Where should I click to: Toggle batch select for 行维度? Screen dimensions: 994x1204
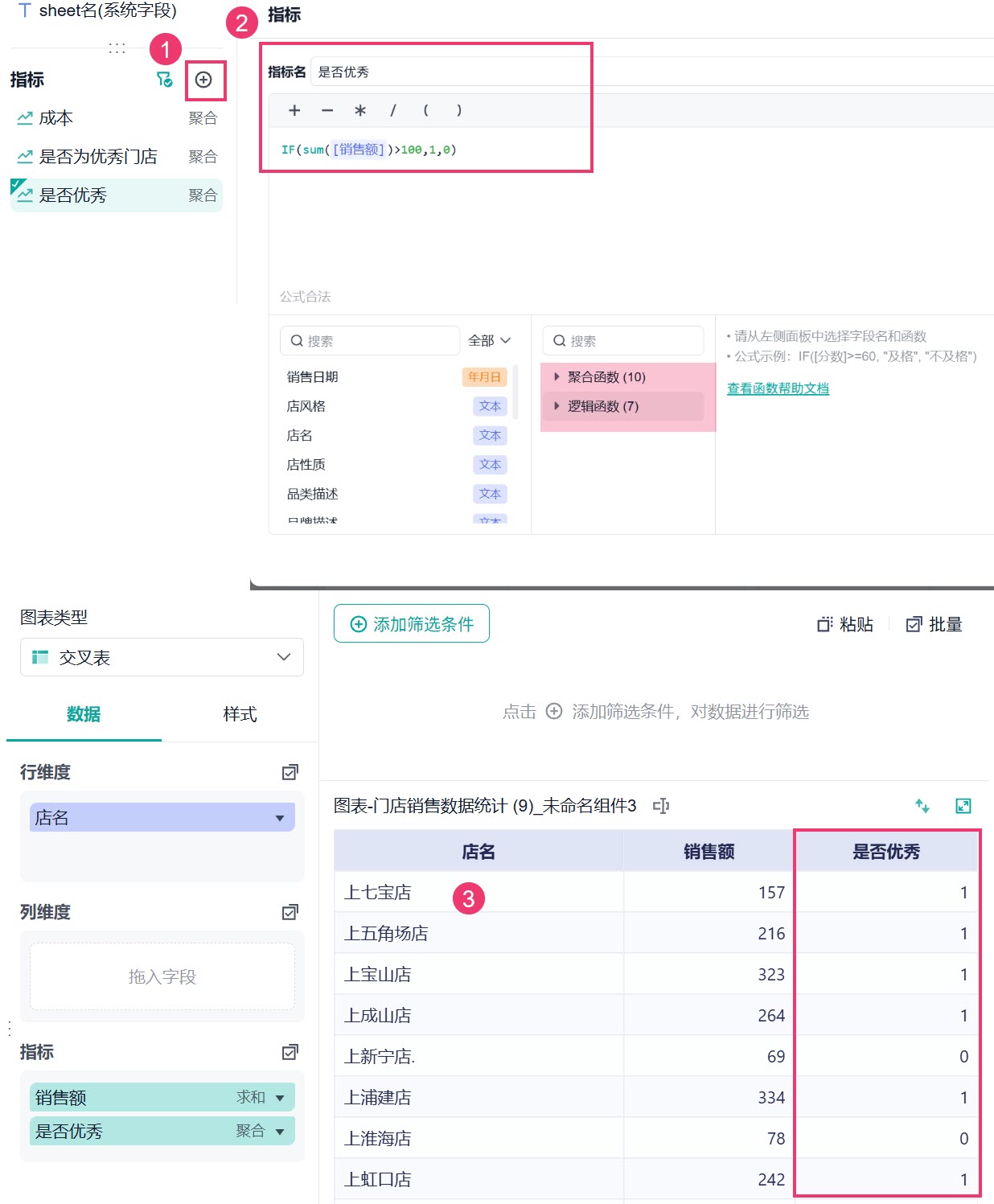click(290, 772)
